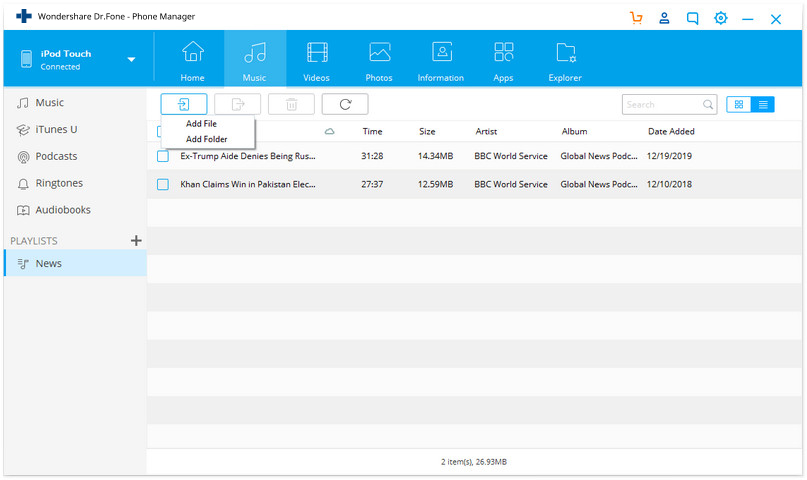Click the Search input field
The width and height of the screenshot is (807, 480).
[x=669, y=104]
